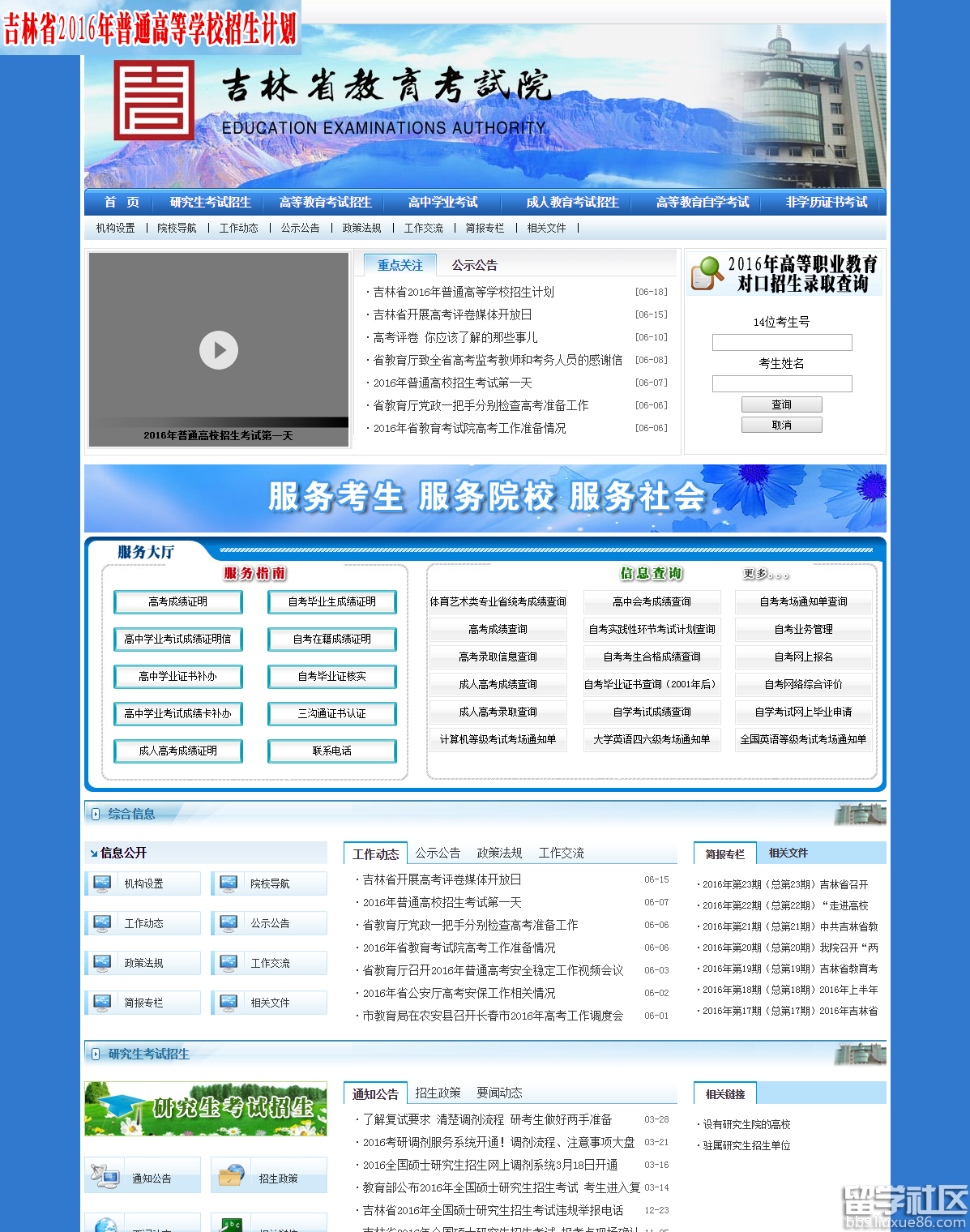This screenshot has width=970, height=1232.
Task: Switch to the 相关文件 tab beside 简报专栏
Action: point(788,853)
